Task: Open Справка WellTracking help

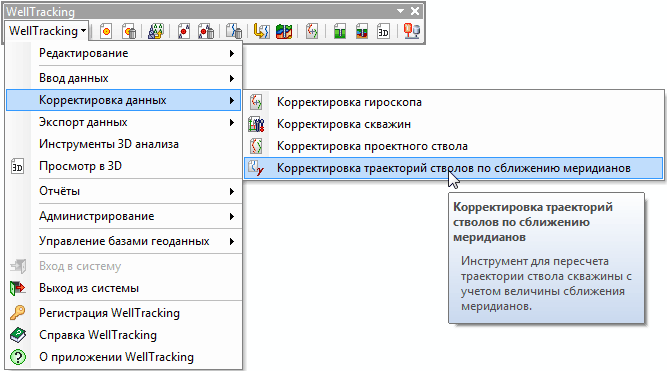Action: point(124,335)
